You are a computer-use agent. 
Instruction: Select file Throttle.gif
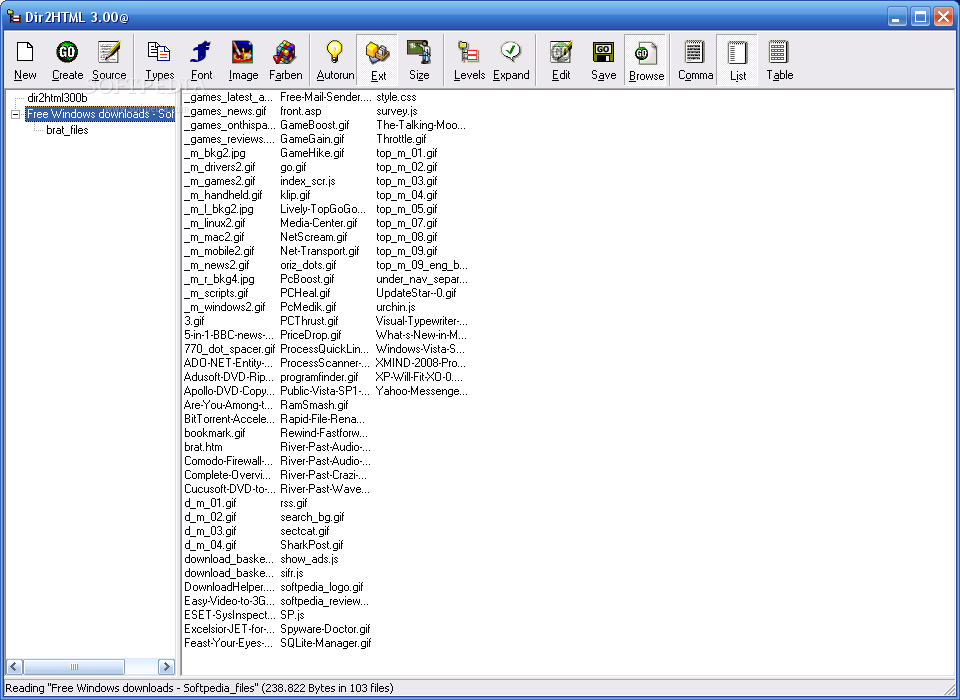(x=401, y=139)
